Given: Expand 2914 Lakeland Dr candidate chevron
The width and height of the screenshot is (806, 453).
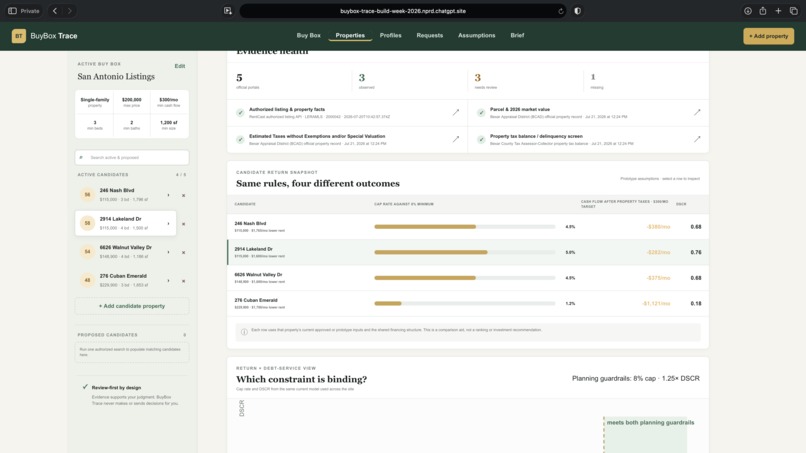Looking at the screenshot, I should (x=168, y=224).
